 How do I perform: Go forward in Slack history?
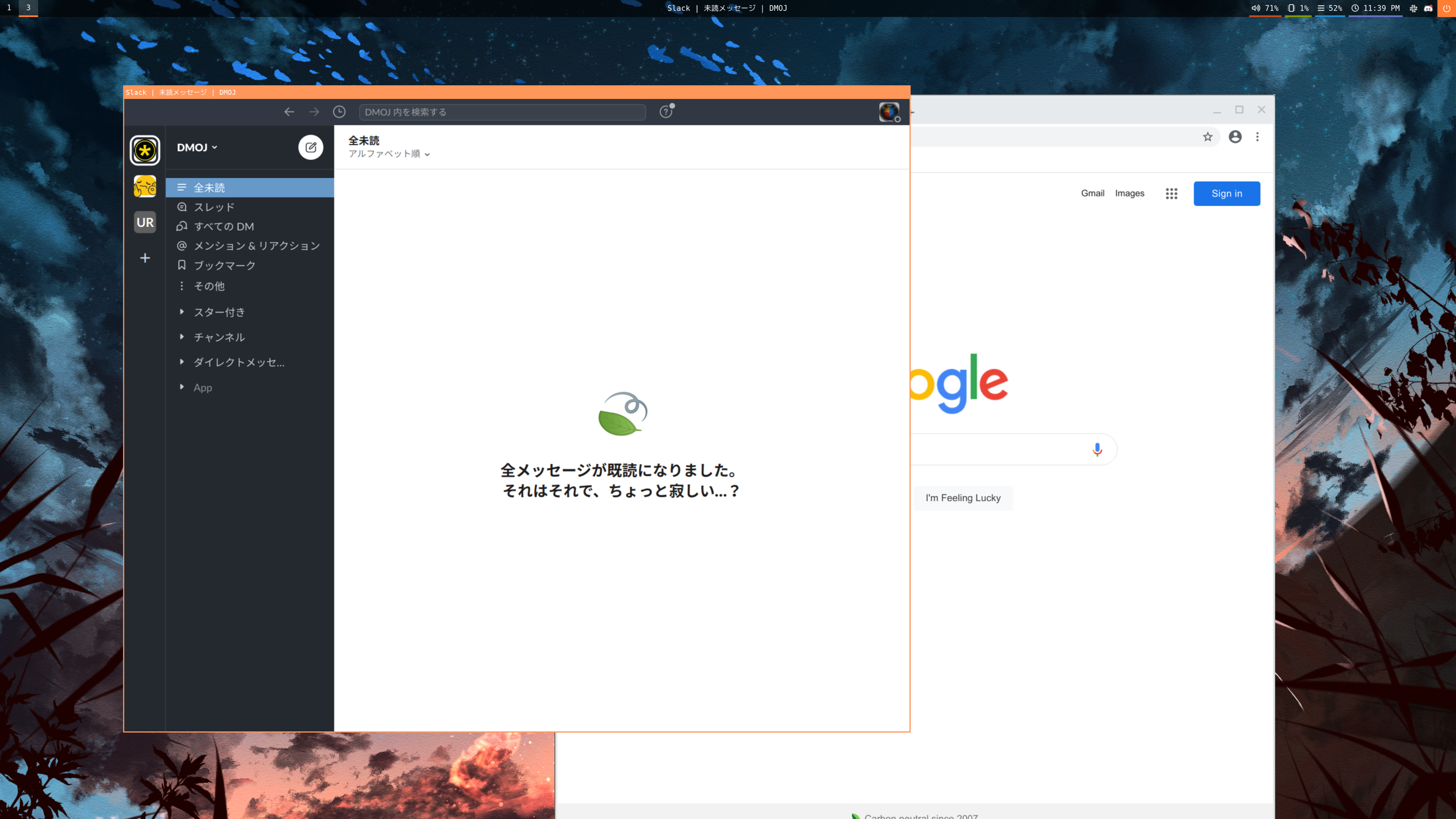(314, 112)
